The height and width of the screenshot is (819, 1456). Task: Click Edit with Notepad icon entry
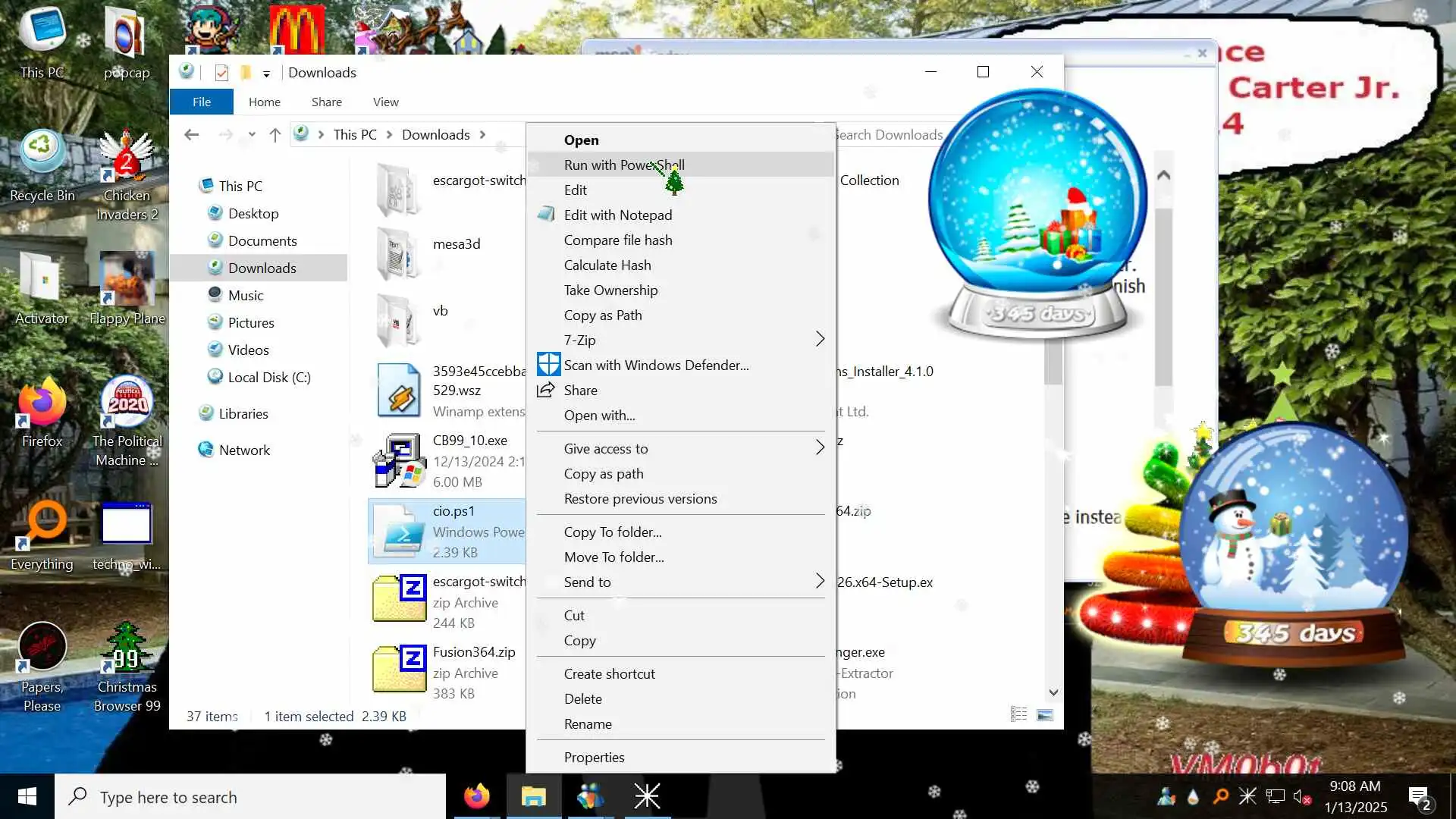tap(547, 215)
